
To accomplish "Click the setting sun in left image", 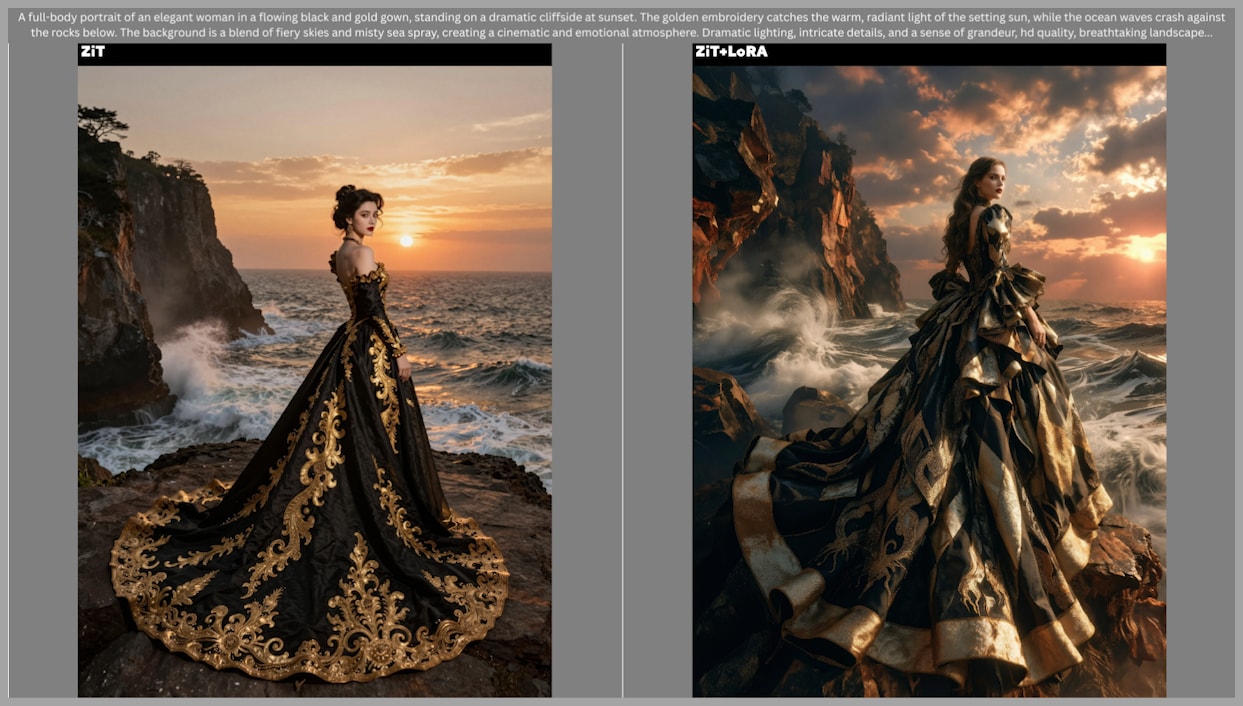I will click(406, 241).
